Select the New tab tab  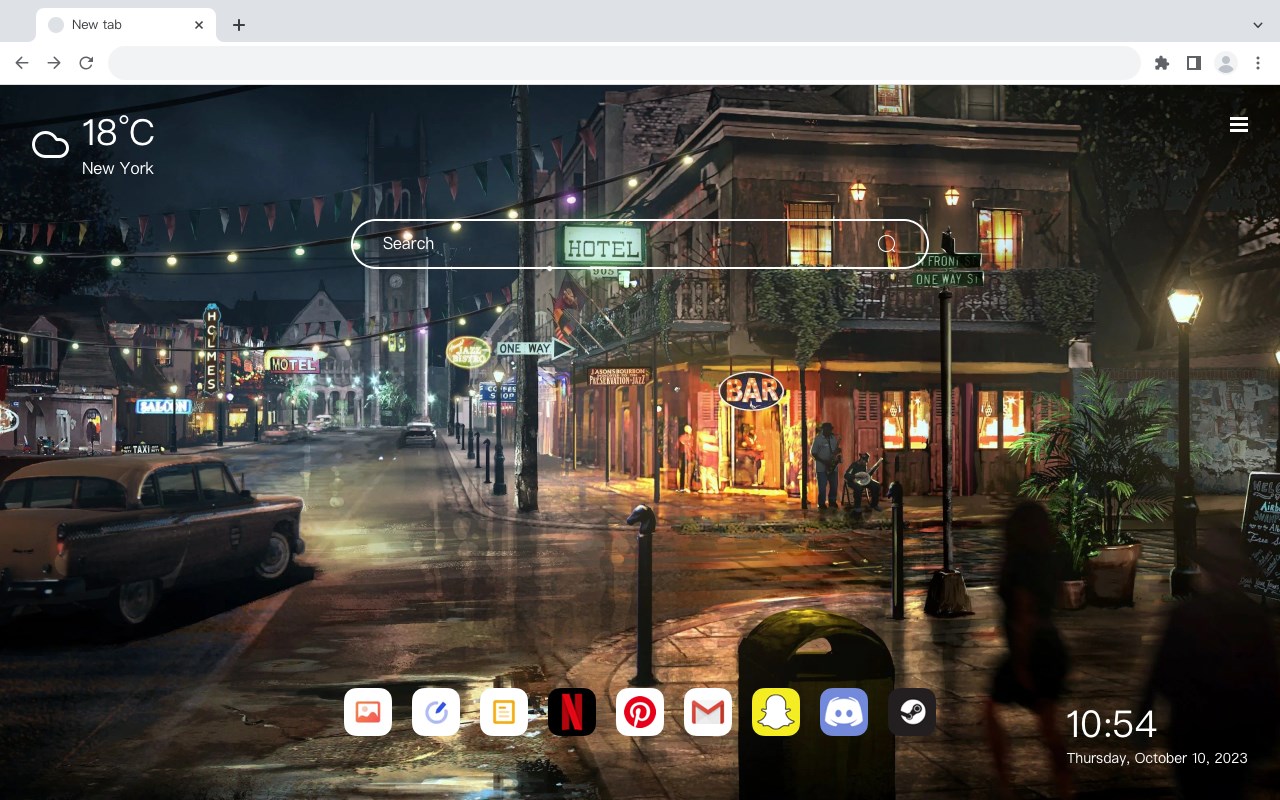[126, 25]
